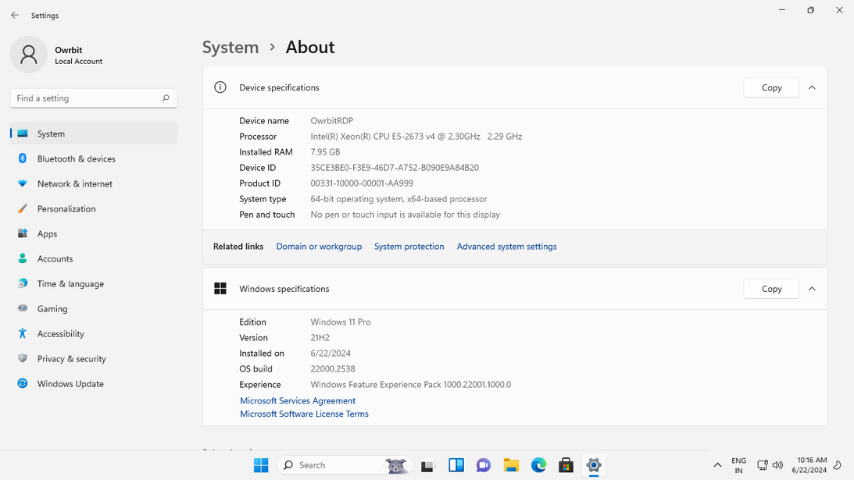854x480 pixels.
Task: Open Windows Update section
Action: 70,384
